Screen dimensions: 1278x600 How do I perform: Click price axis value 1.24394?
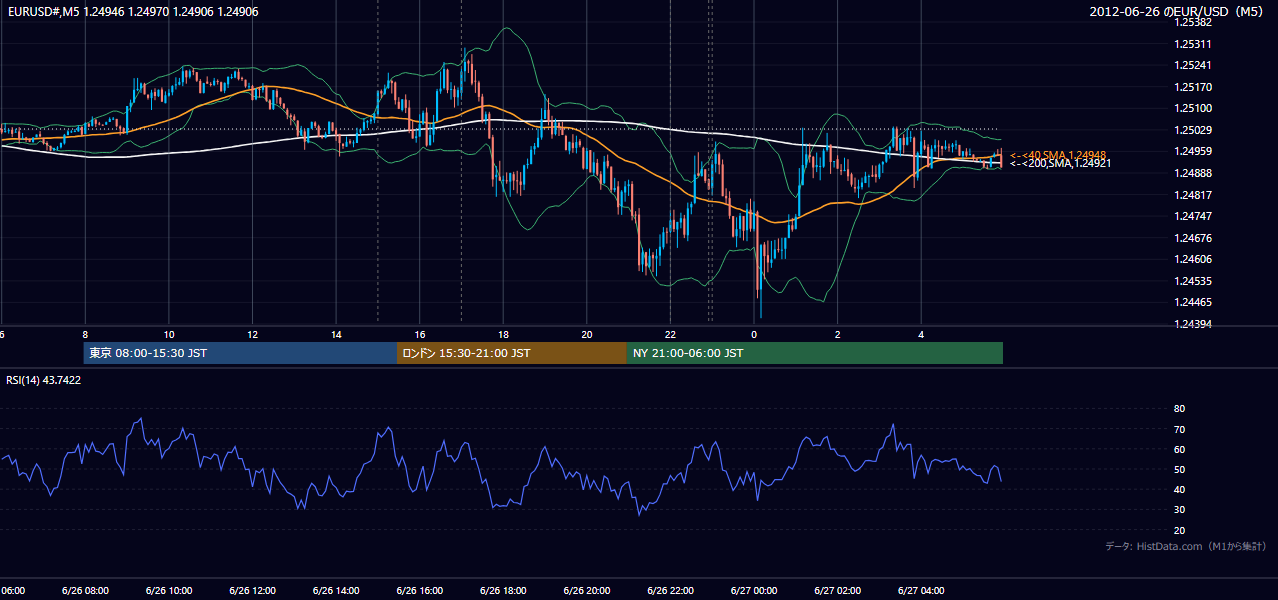(1193, 324)
